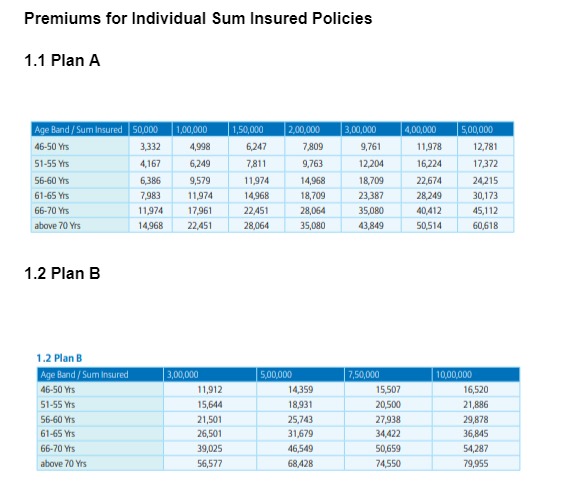571x486 pixels.
Task: Click the blue '1.2 Plan B' table caption
Action: 59,358
